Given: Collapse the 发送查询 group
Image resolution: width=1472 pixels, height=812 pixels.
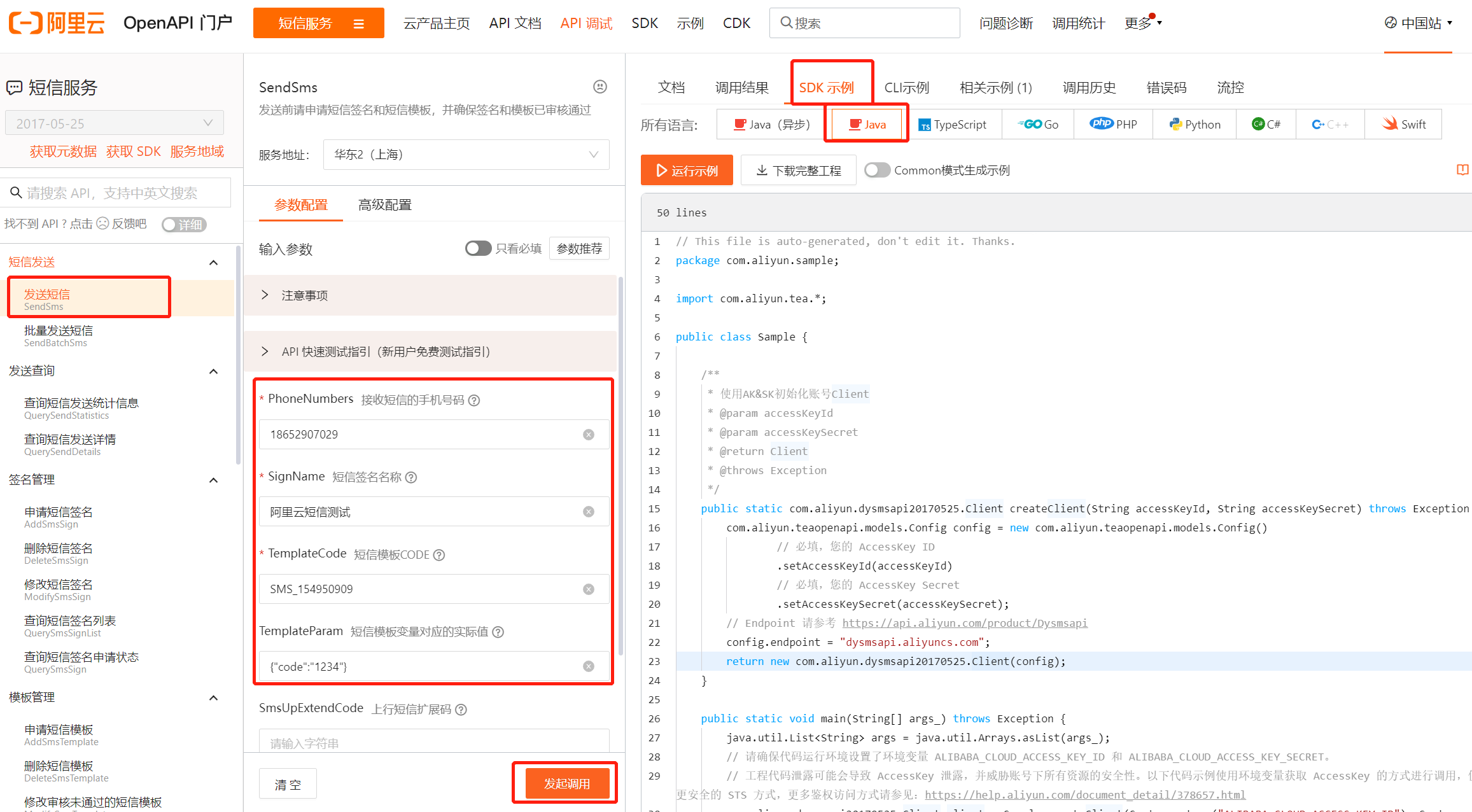Looking at the screenshot, I should click(x=214, y=371).
